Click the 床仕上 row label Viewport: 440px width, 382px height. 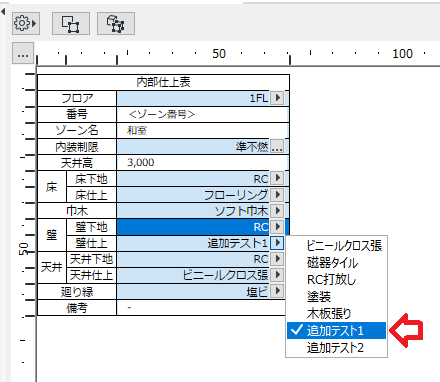tap(91, 195)
